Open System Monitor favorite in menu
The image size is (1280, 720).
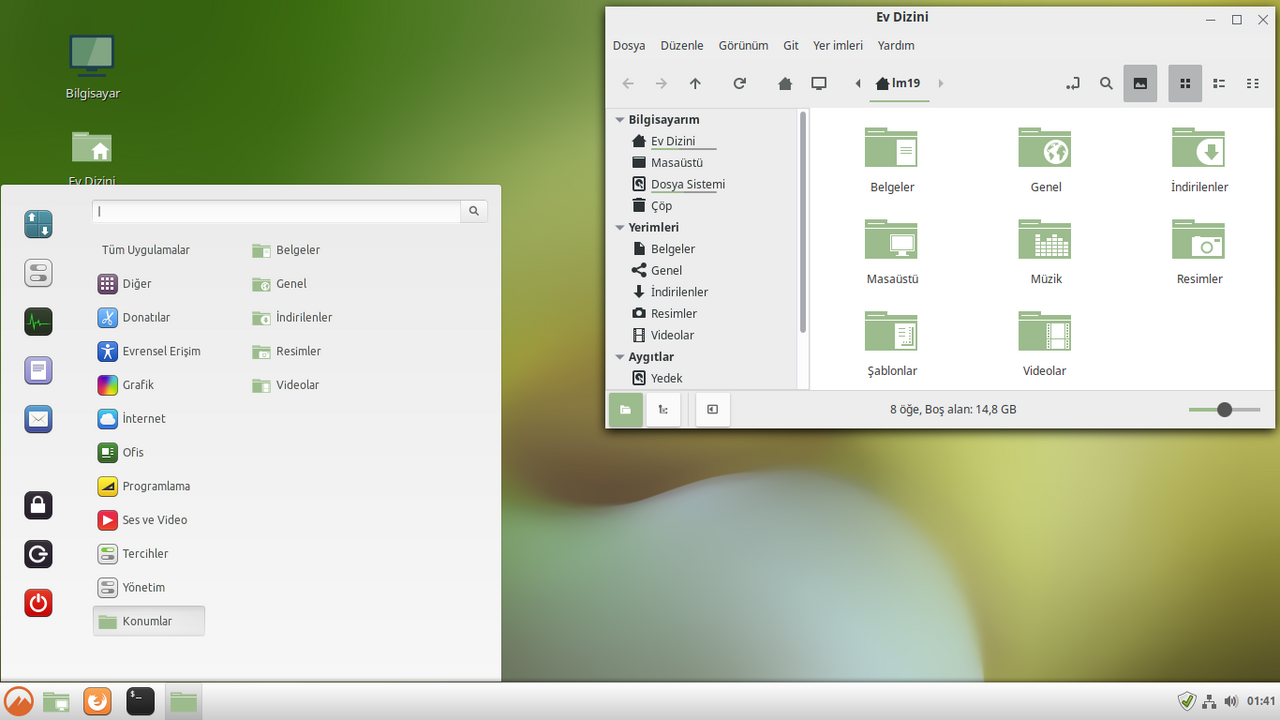point(38,322)
